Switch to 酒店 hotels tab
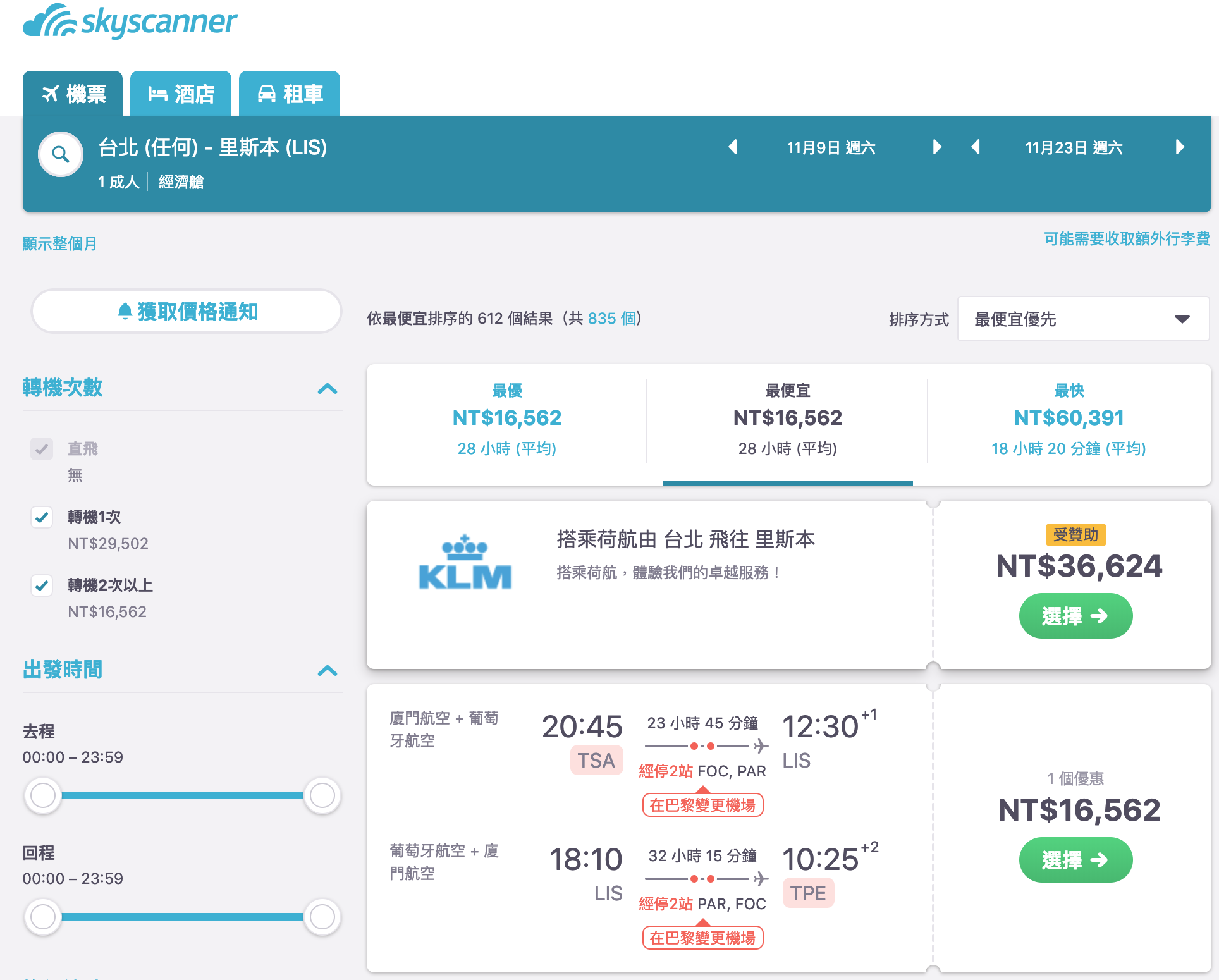Viewport: 1219px width, 980px height. point(181,94)
